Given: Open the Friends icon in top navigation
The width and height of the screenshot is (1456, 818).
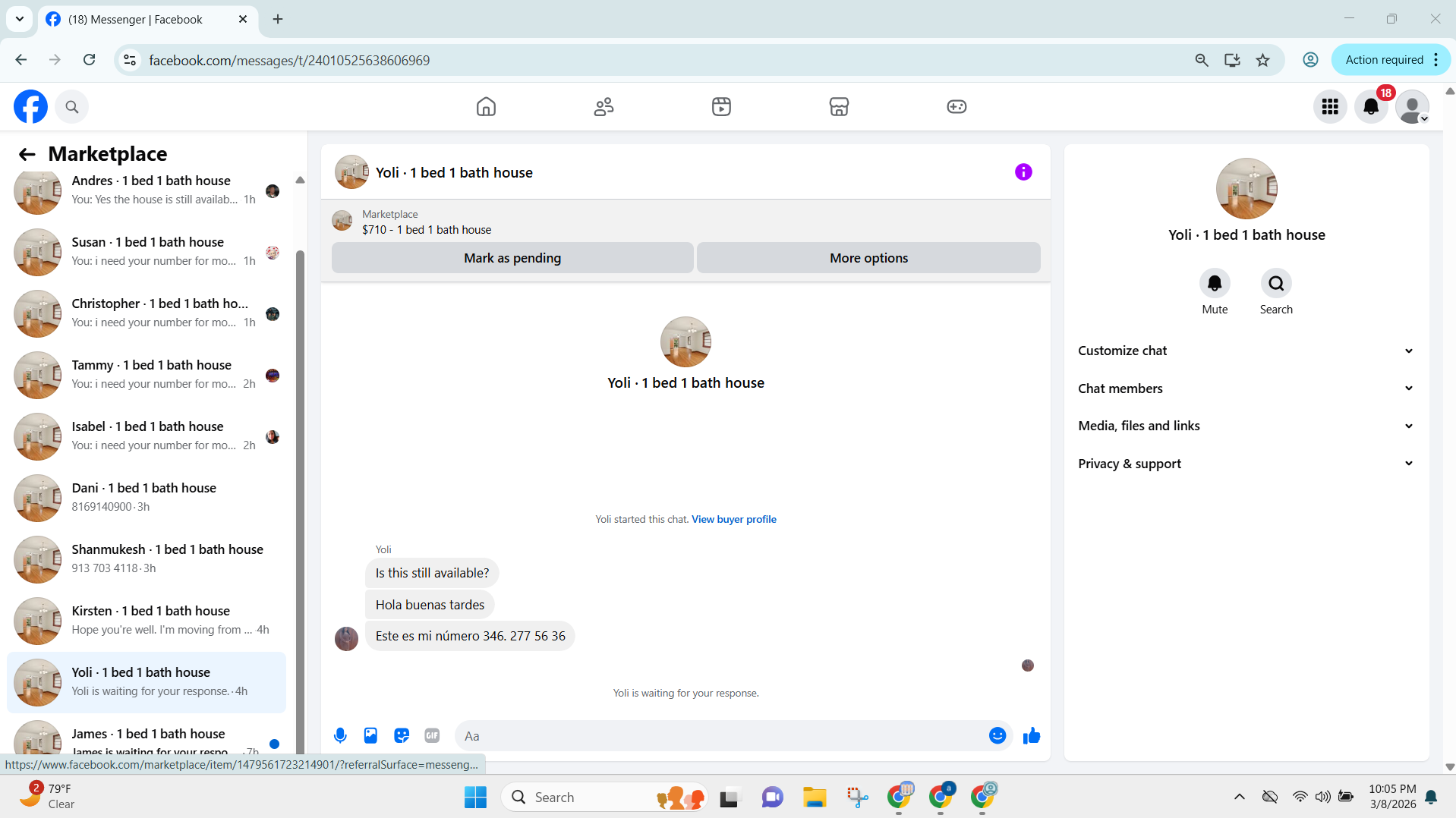Looking at the screenshot, I should pos(604,107).
